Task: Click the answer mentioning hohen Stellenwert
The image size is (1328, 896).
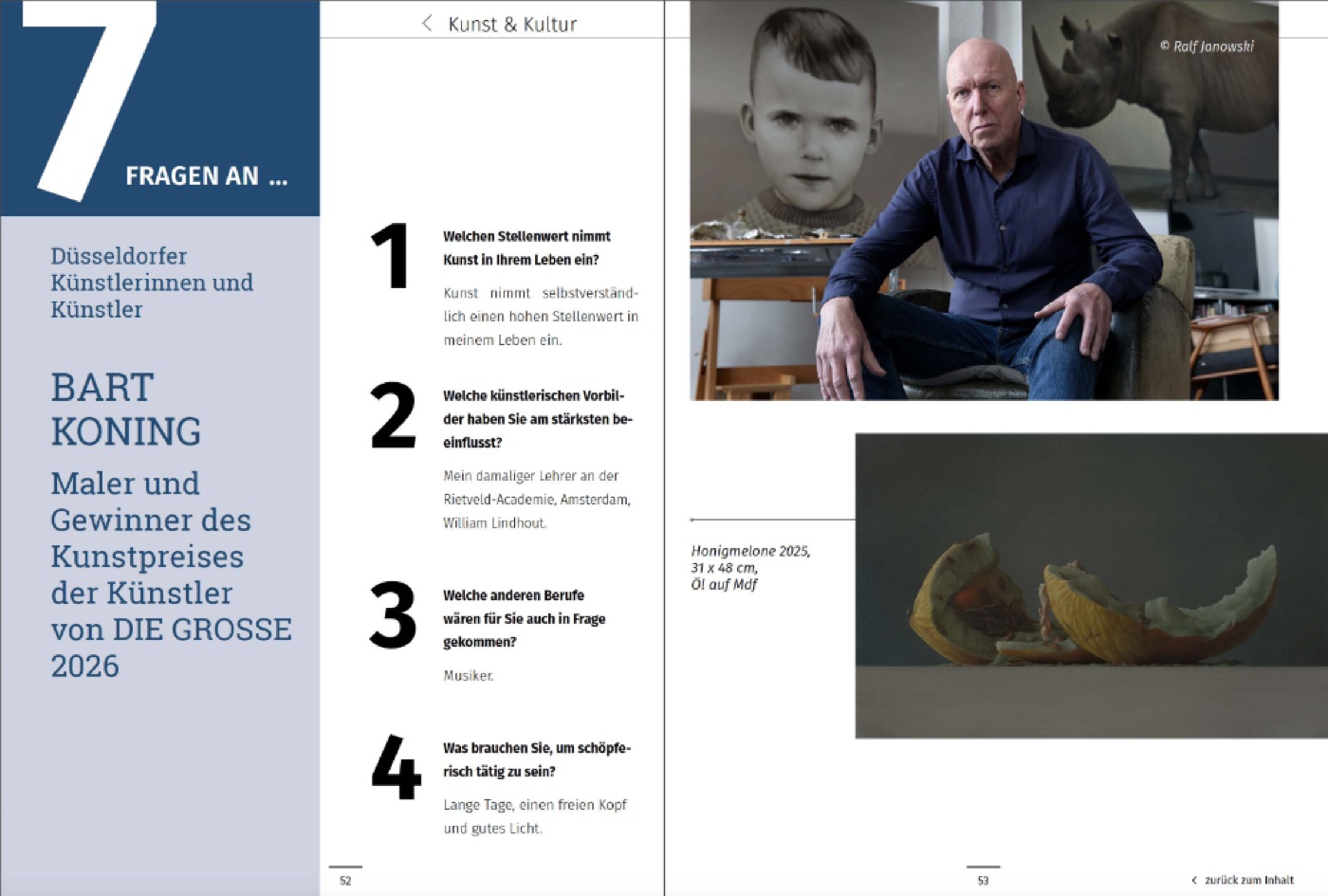Action: point(541,316)
